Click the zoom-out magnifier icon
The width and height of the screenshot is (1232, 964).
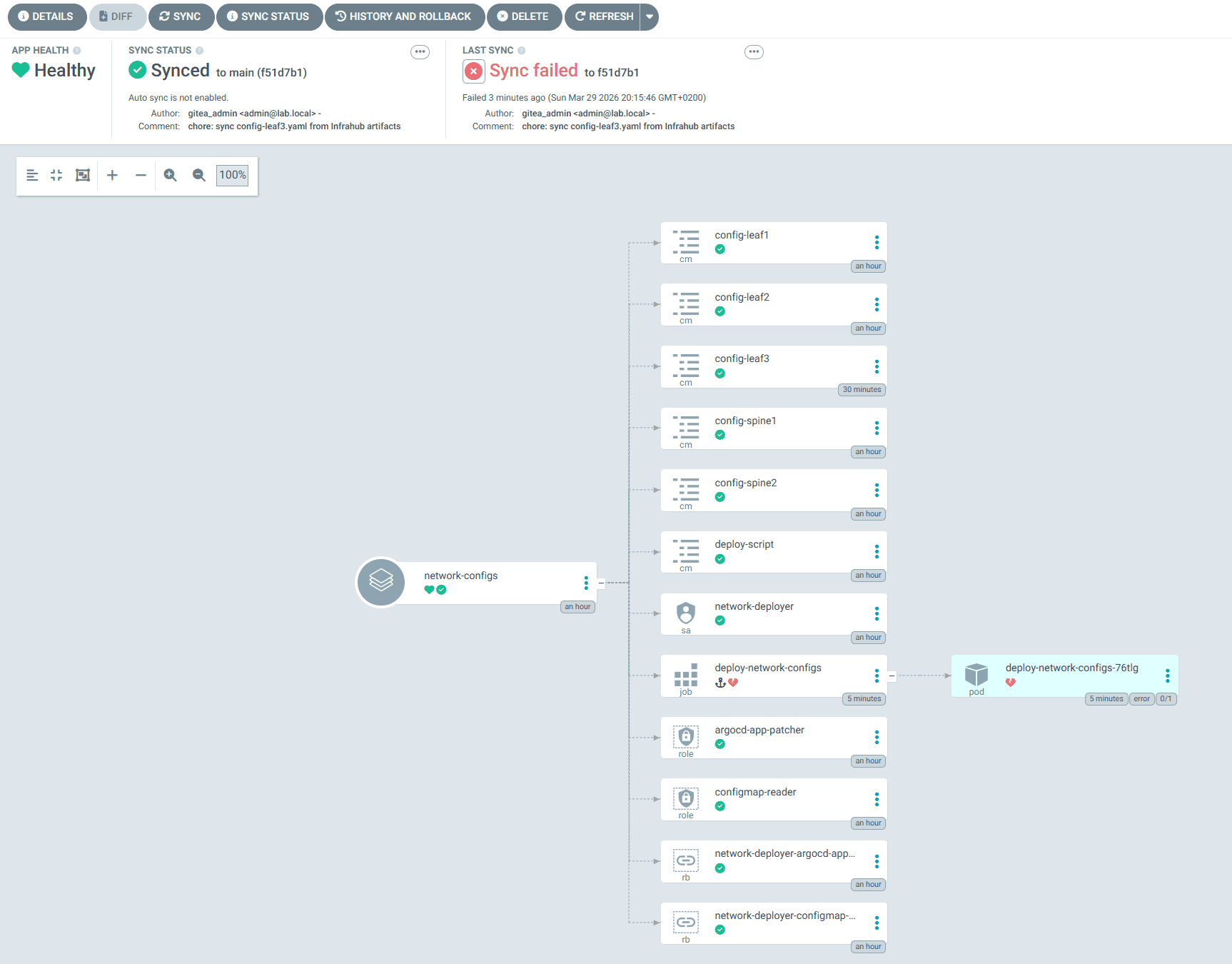point(198,175)
